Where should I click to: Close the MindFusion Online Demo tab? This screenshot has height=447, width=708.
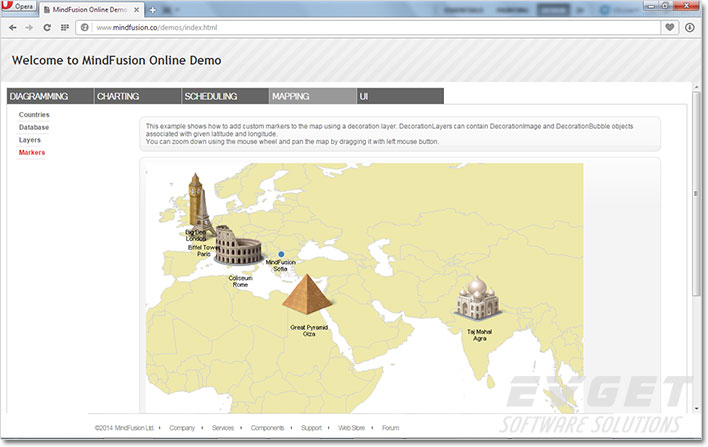tap(136, 9)
